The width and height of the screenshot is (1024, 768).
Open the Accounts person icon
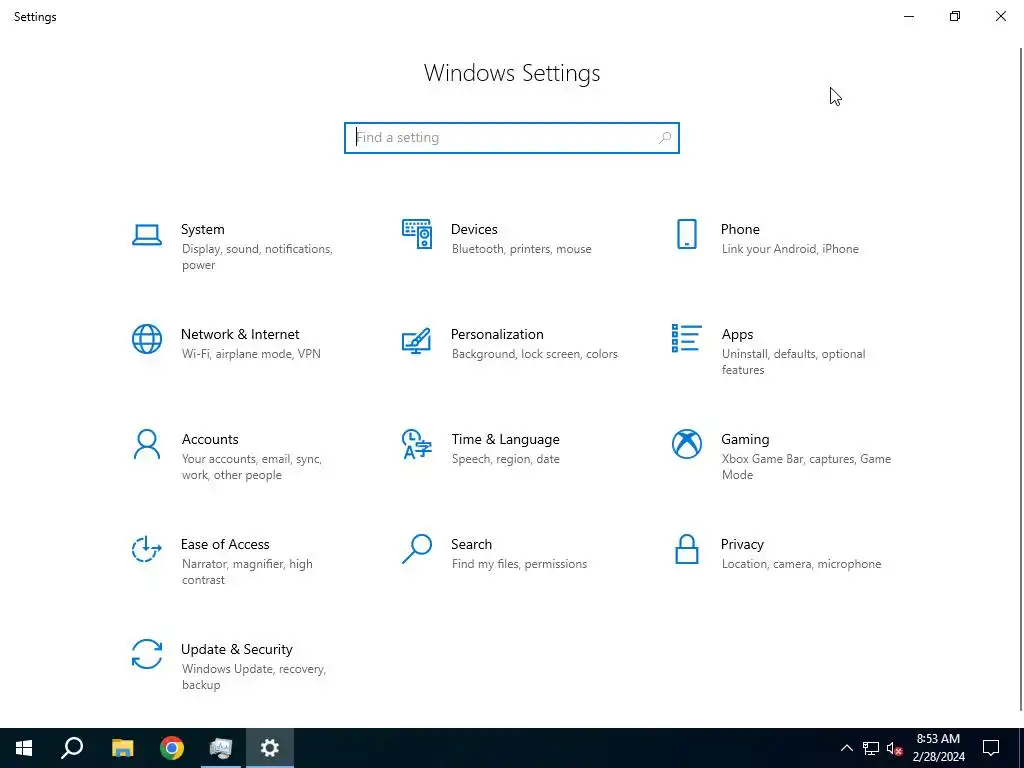point(147,444)
